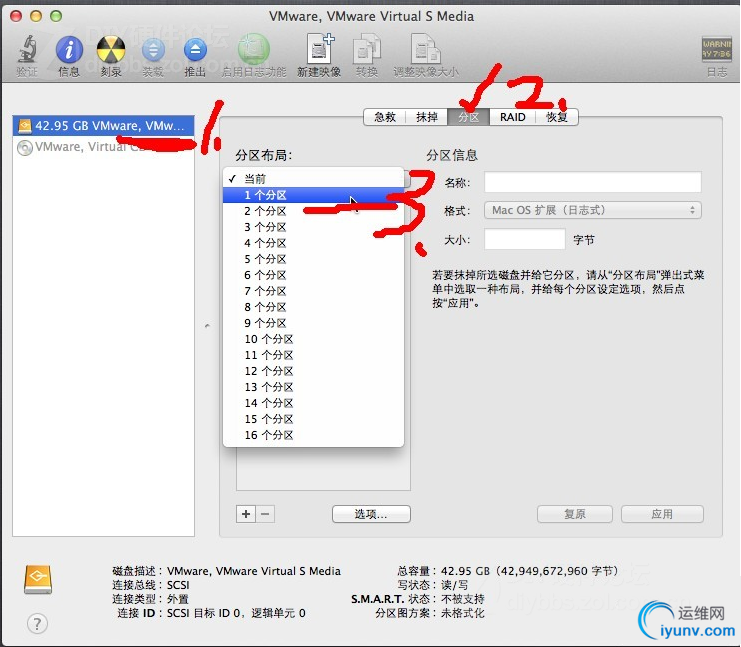Screen dimensions: 741x647
Task: Switch to the Partition (分区) tab
Action: 468,117
